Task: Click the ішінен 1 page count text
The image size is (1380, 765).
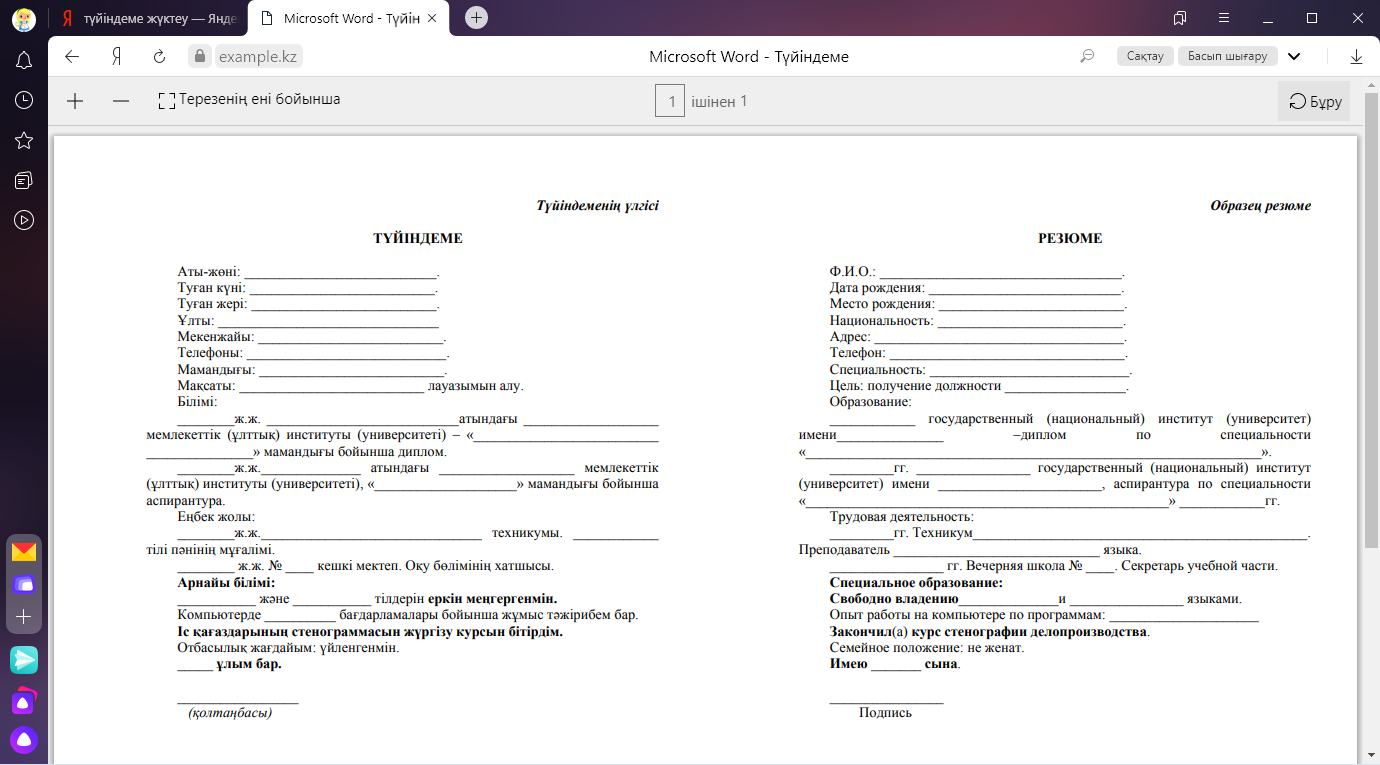Action: pos(719,101)
